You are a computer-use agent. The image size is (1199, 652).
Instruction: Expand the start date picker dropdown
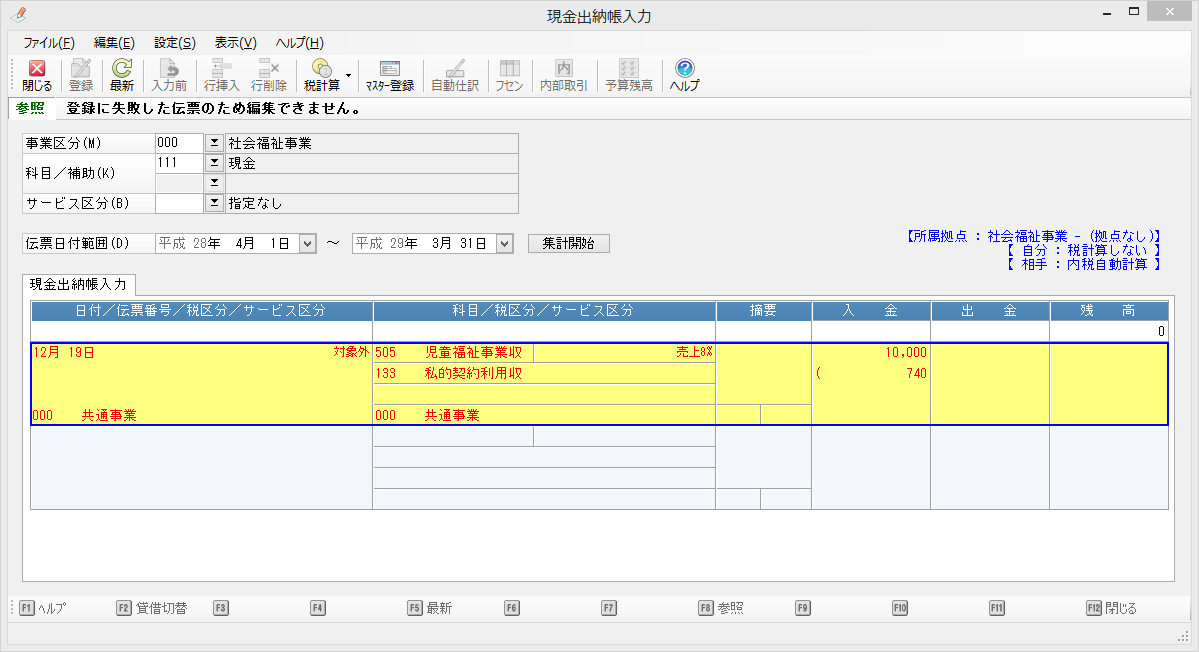[x=307, y=243]
